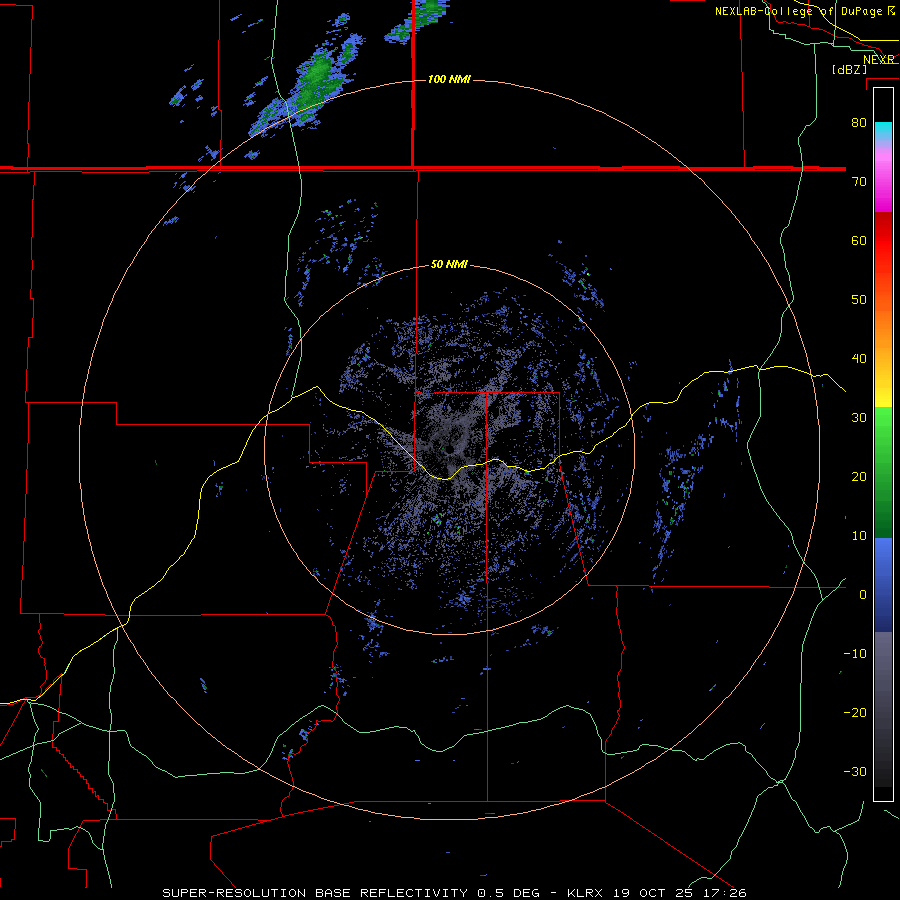Viewport: 900px width, 900px height.
Task: Click the 17:26 timestamp in caption
Action: pyautogui.click(x=727, y=893)
